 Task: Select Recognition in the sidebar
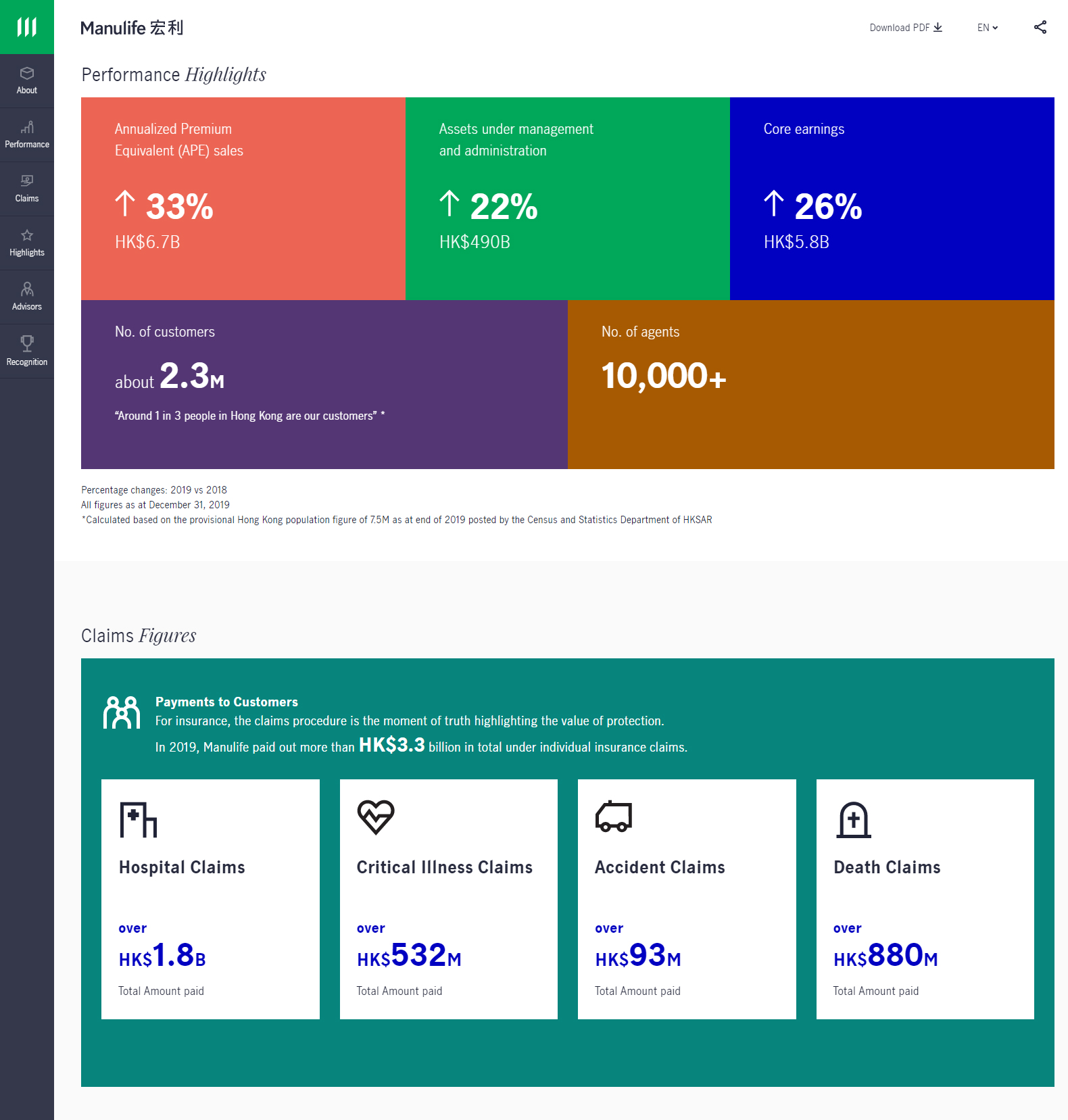pos(27,351)
